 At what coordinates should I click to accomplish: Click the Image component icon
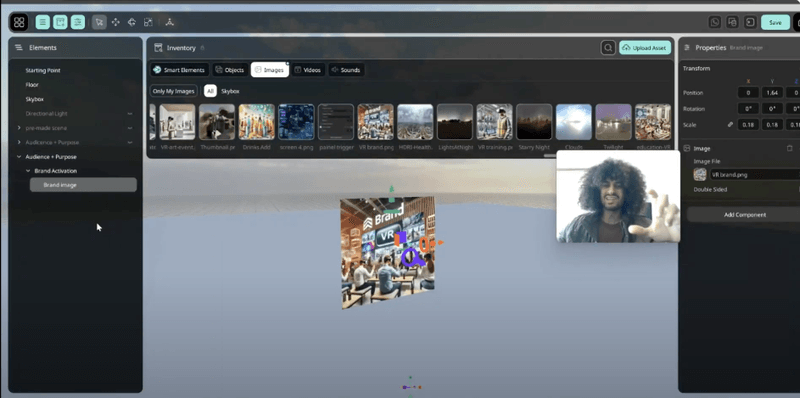687,148
